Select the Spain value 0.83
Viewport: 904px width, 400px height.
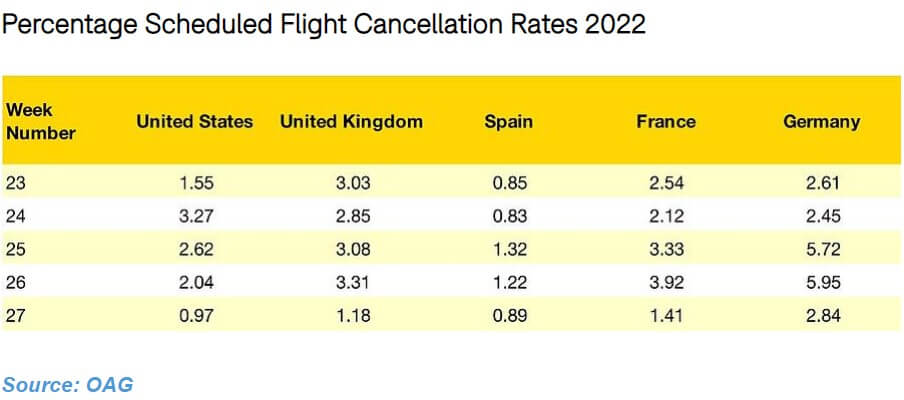508,216
